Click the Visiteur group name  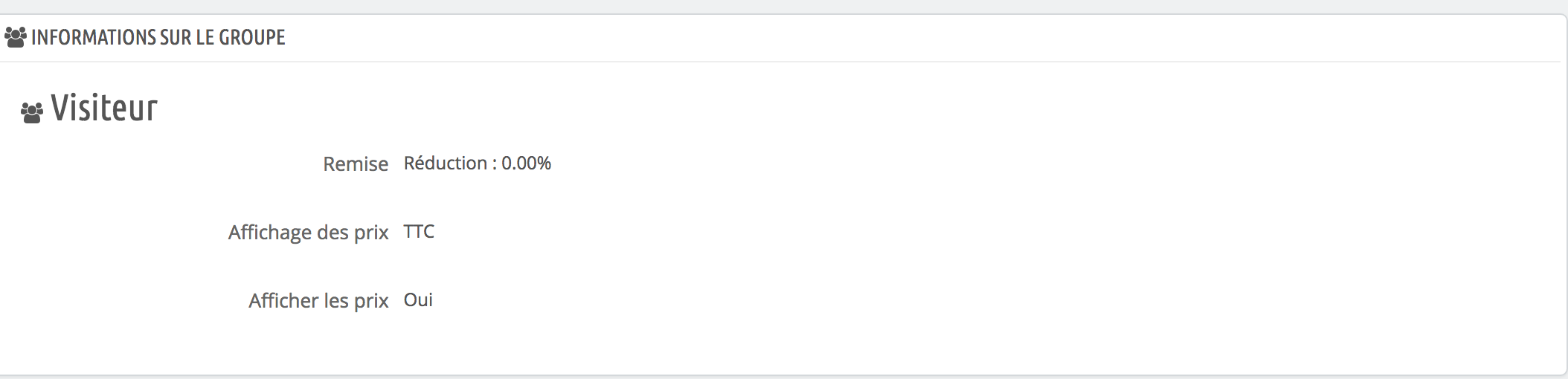pyautogui.click(x=104, y=108)
